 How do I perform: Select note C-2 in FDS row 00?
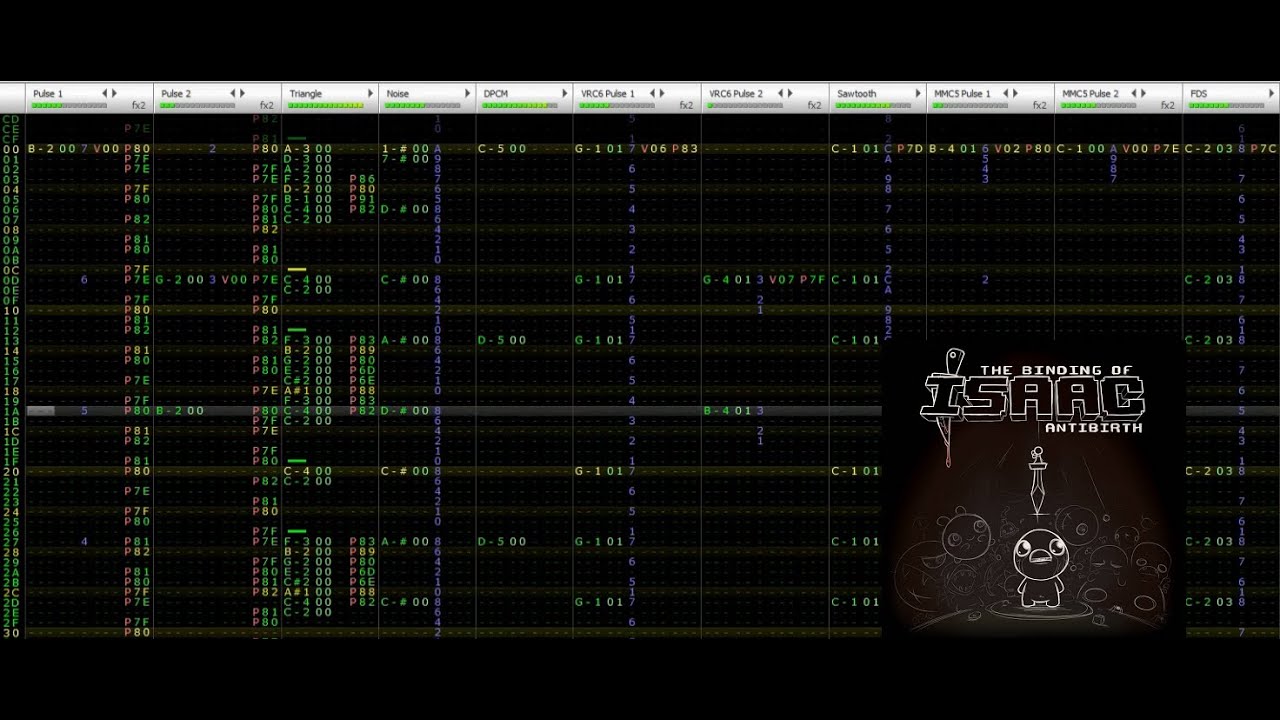(x=1196, y=149)
